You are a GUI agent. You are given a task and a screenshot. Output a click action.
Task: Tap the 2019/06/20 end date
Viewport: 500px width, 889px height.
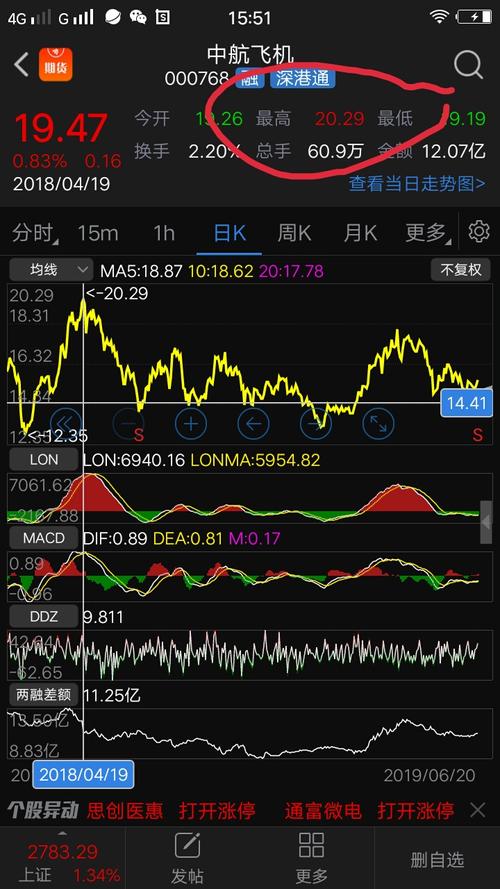click(429, 775)
